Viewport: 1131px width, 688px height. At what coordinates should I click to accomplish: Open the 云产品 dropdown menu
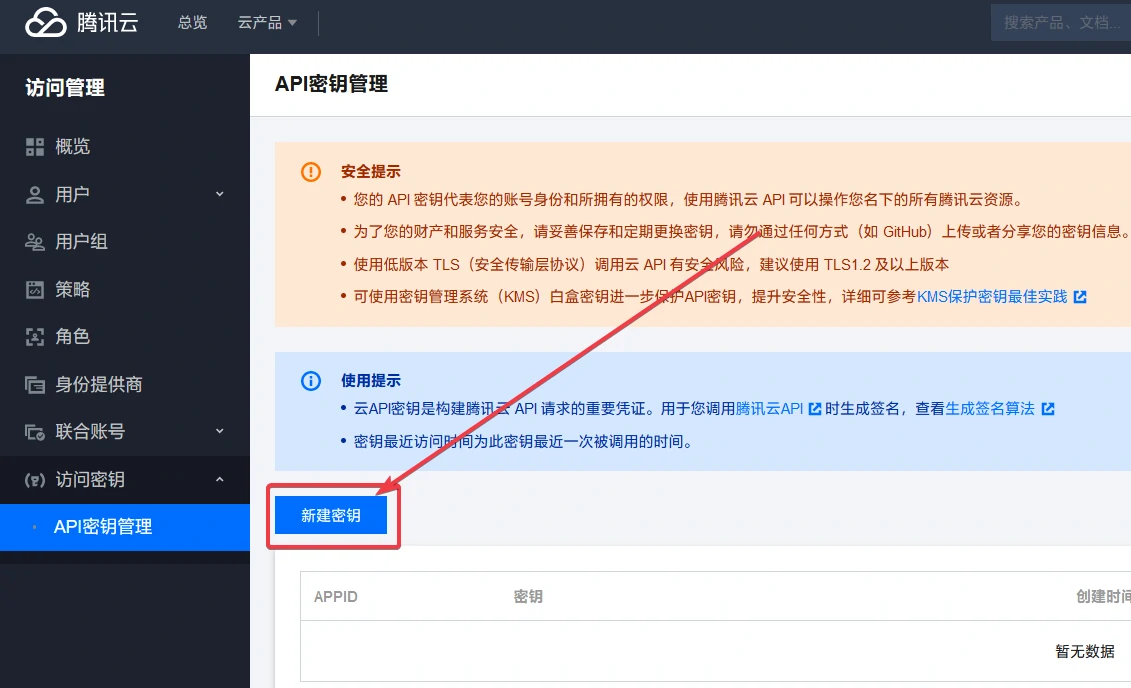267,22
